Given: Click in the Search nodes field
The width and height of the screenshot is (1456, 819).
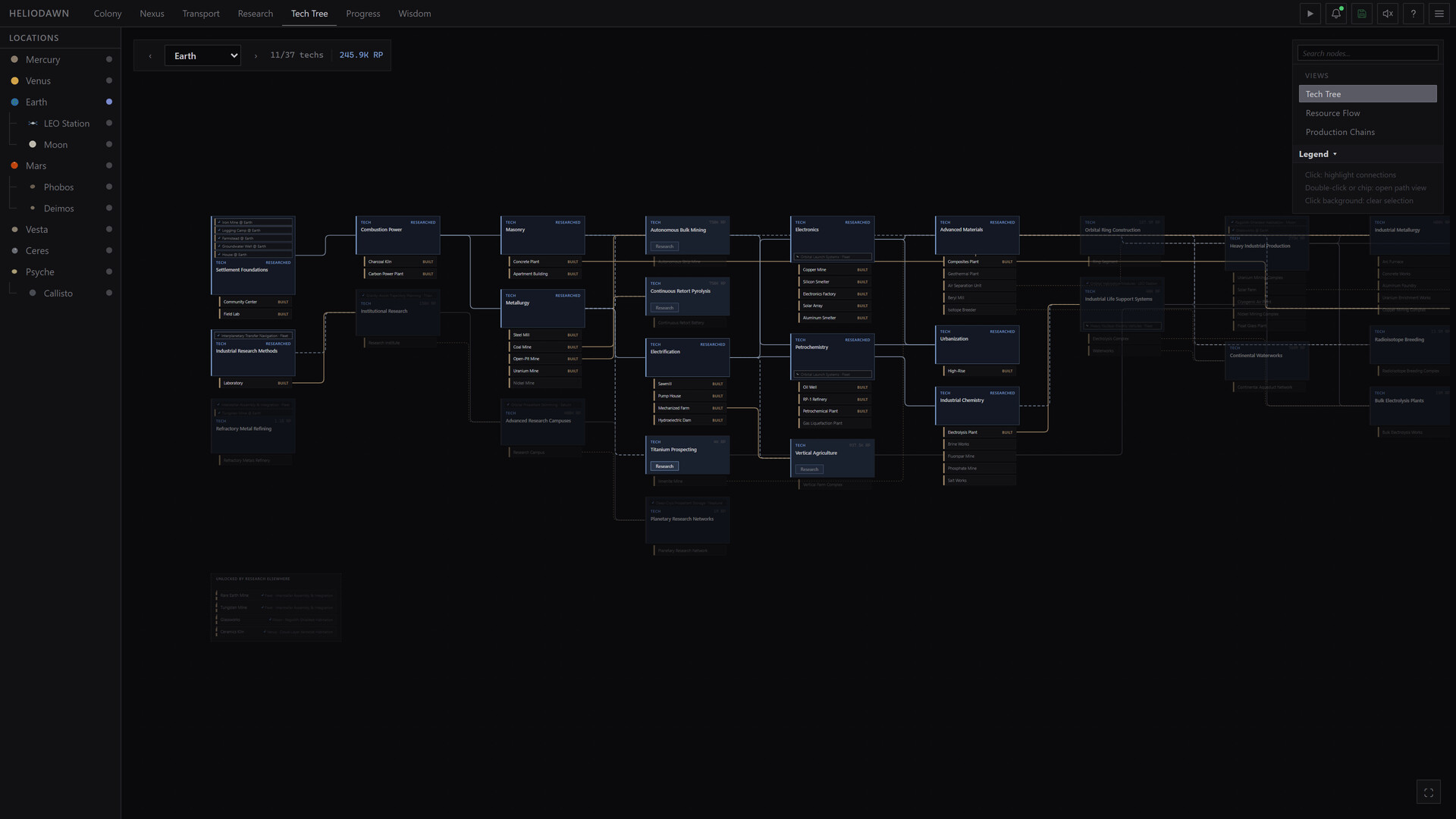Looking at the screenshot, I should pyautogui.click(x=1367, y=53).
